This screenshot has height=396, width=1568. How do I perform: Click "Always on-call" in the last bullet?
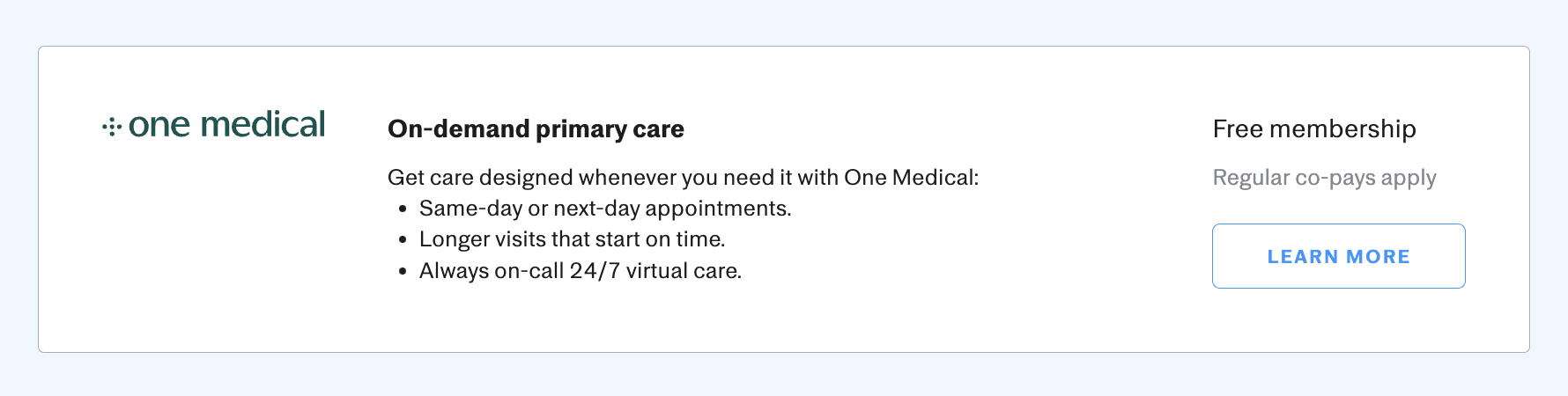coord(491,271)
